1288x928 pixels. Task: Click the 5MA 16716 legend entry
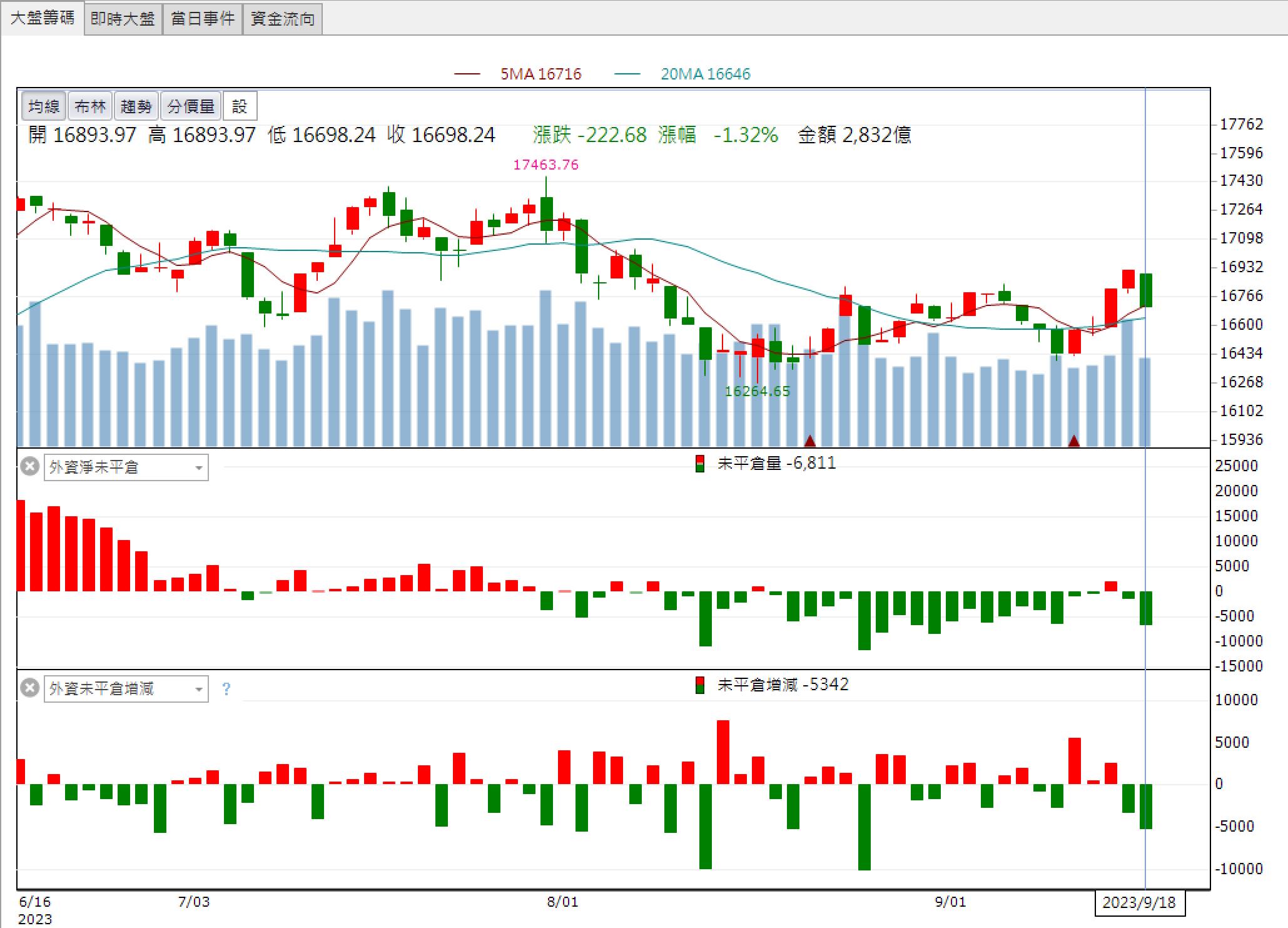pos(518,74)
